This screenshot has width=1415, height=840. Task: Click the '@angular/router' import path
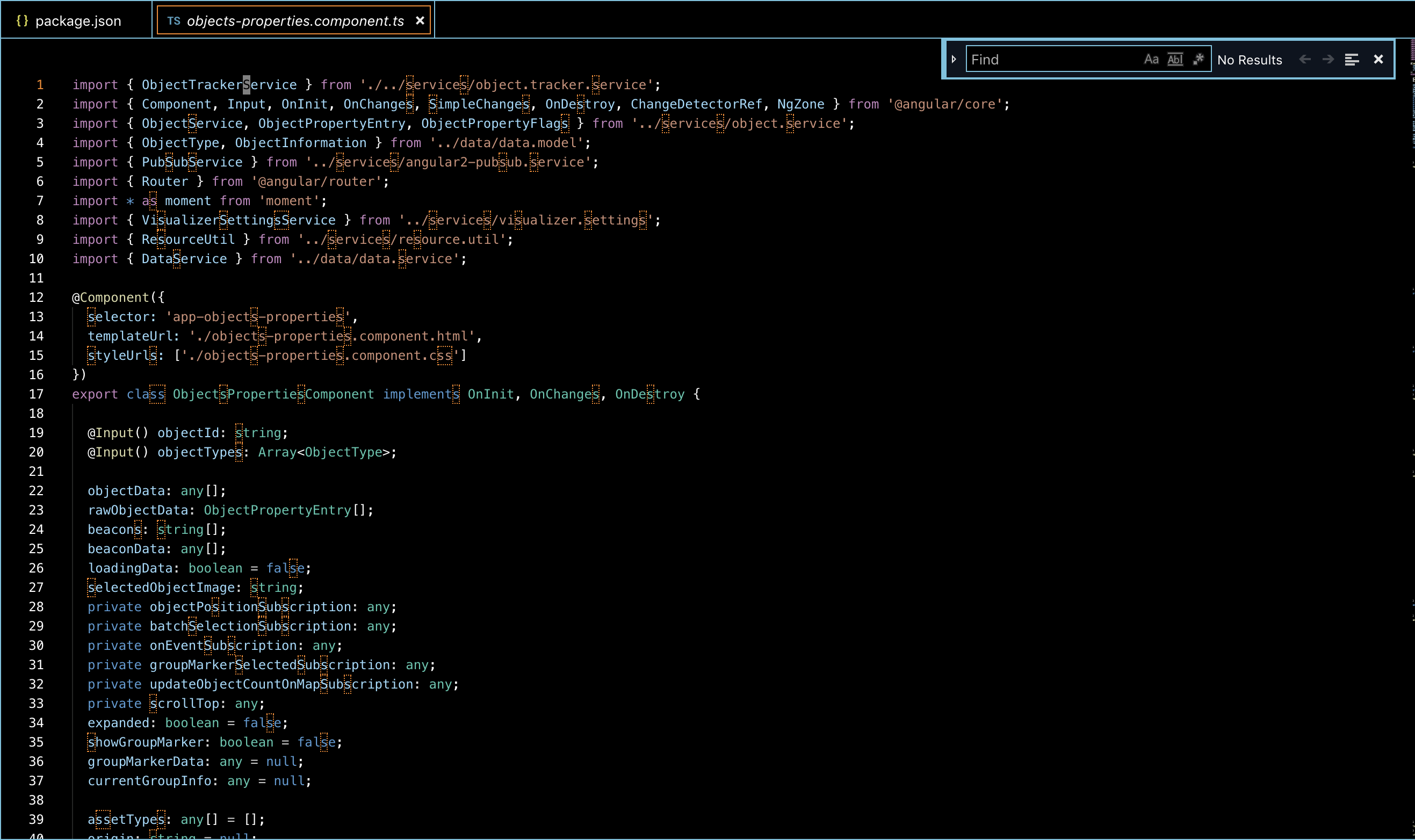tap(320, 182)
